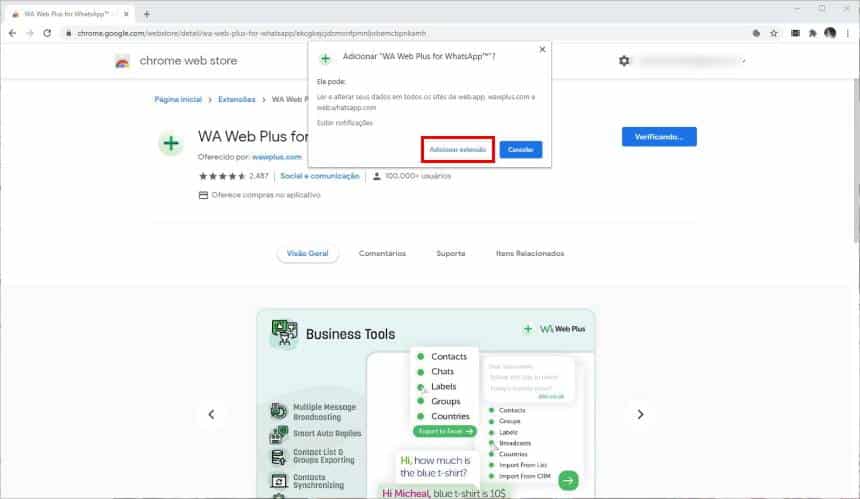Viewport: 860px width, 499px height.
Task: Show next screenshot with right arrow
Action: [x=640, y=415]
